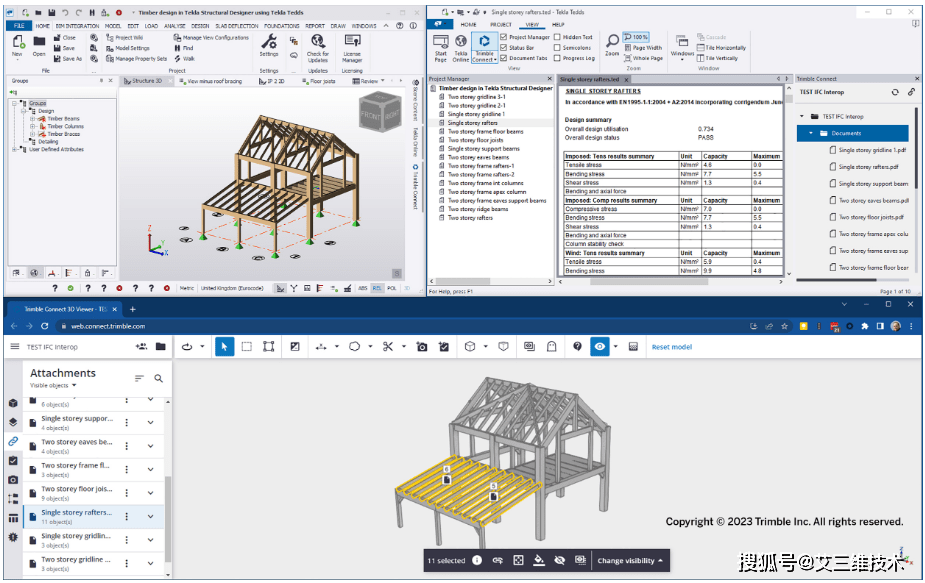Expand the Timber Columns tree node
The width and height of the screenshot is (925, 583).
[32, 126]
